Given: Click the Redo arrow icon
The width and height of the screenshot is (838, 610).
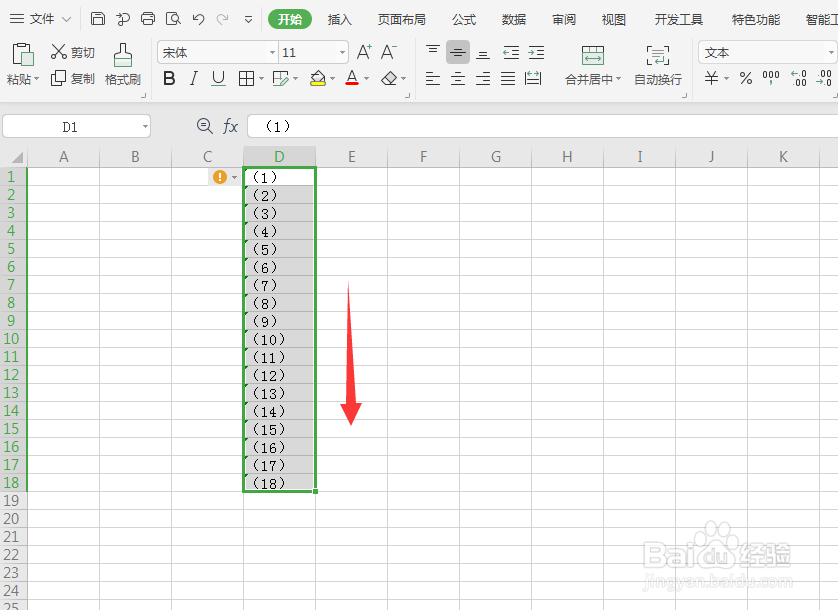Looking at the screenshot, I should pos(222,19).
